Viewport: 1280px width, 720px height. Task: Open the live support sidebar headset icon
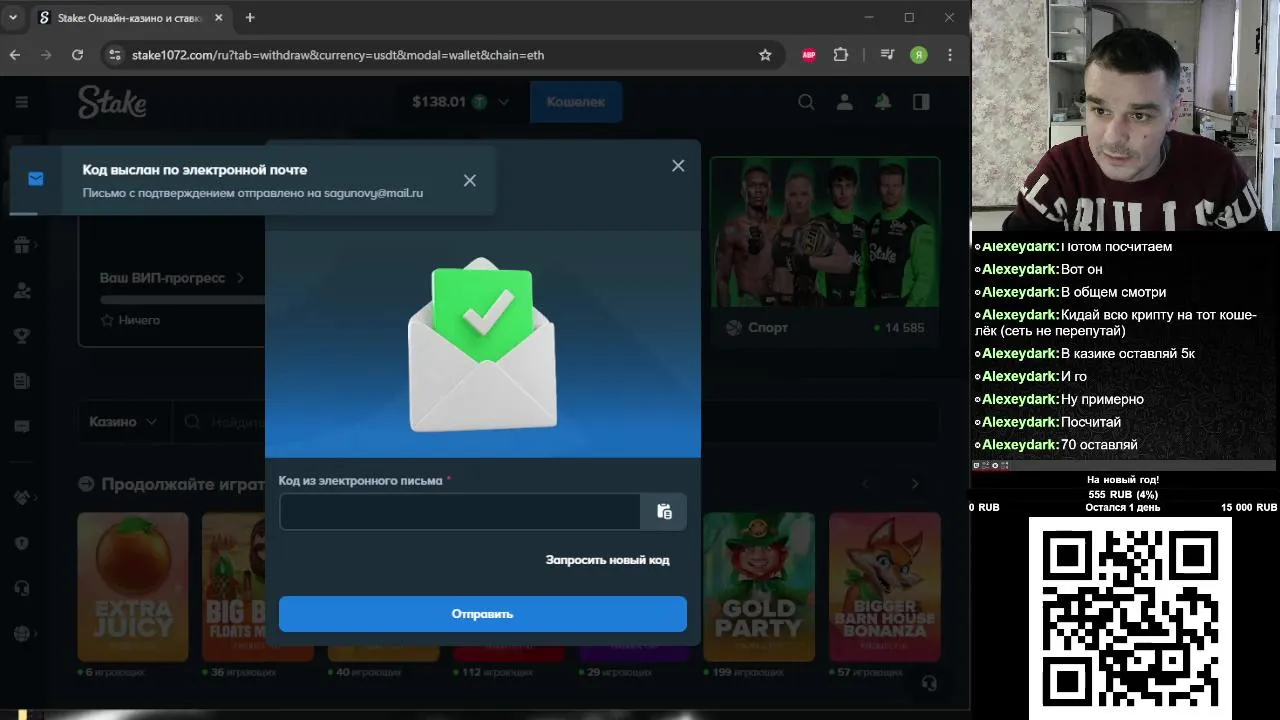(x=22, y=588)
